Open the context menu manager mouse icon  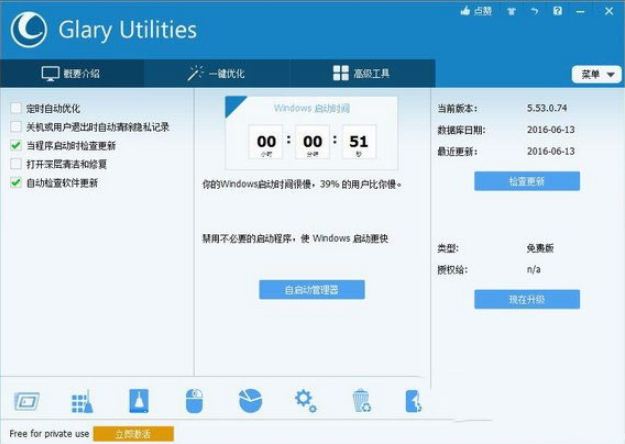[195, 401]
